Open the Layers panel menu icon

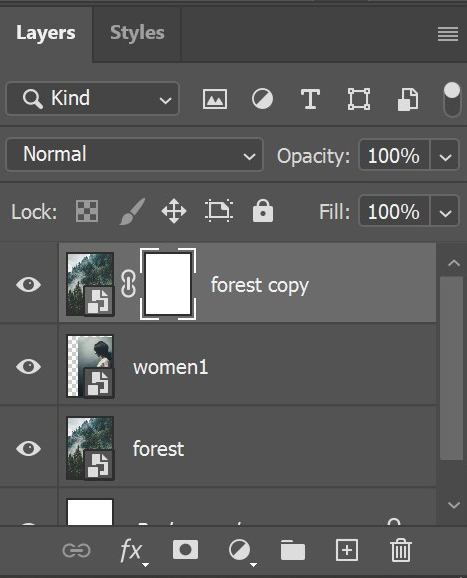coord(448,34)
